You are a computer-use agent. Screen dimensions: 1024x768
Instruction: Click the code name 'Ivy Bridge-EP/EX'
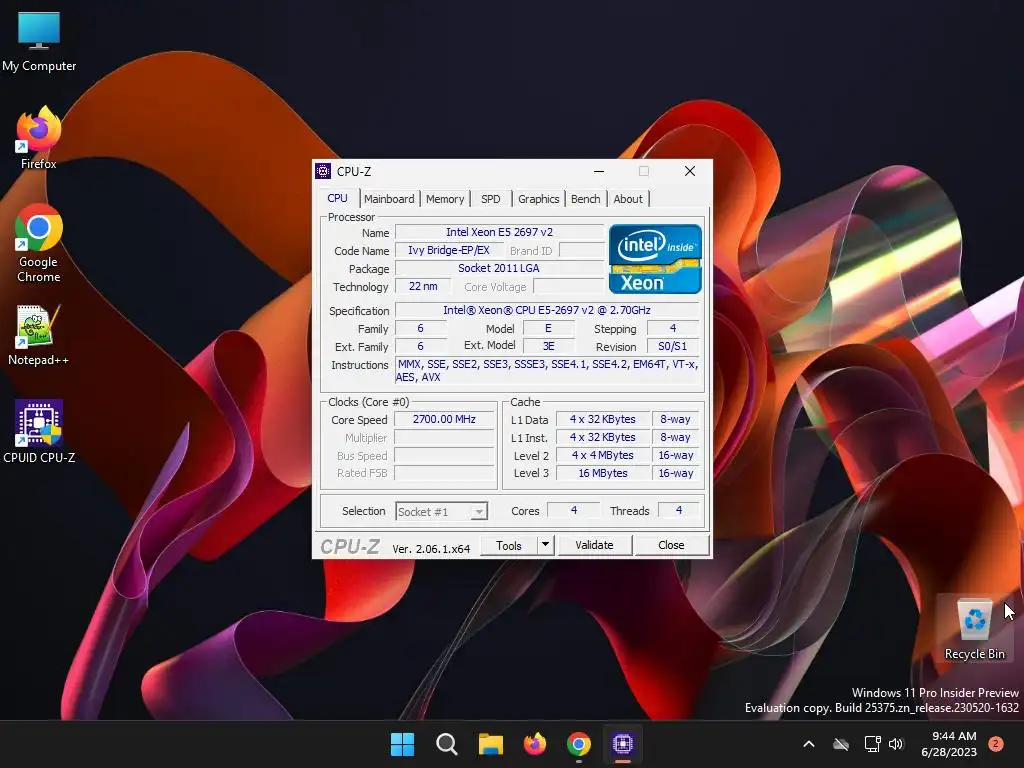pos(449,250)
